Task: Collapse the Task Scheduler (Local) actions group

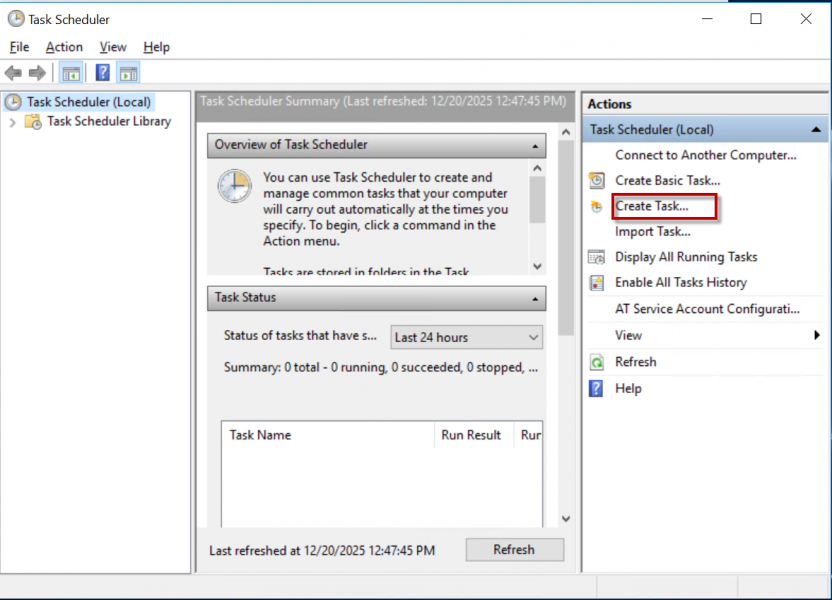Action: coord(817,130)
